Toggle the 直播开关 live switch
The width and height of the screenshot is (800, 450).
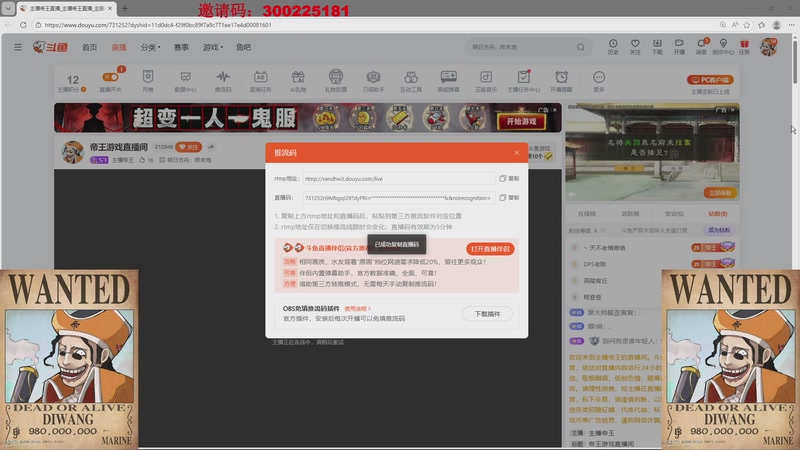[110, 78]
